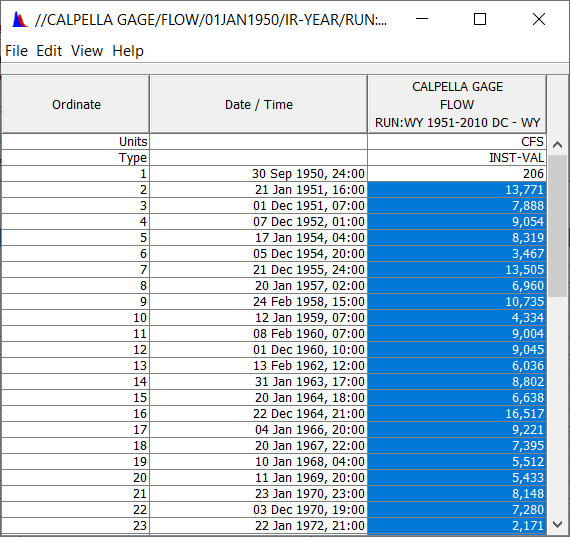Minimize the data table window

coord(422,19)
